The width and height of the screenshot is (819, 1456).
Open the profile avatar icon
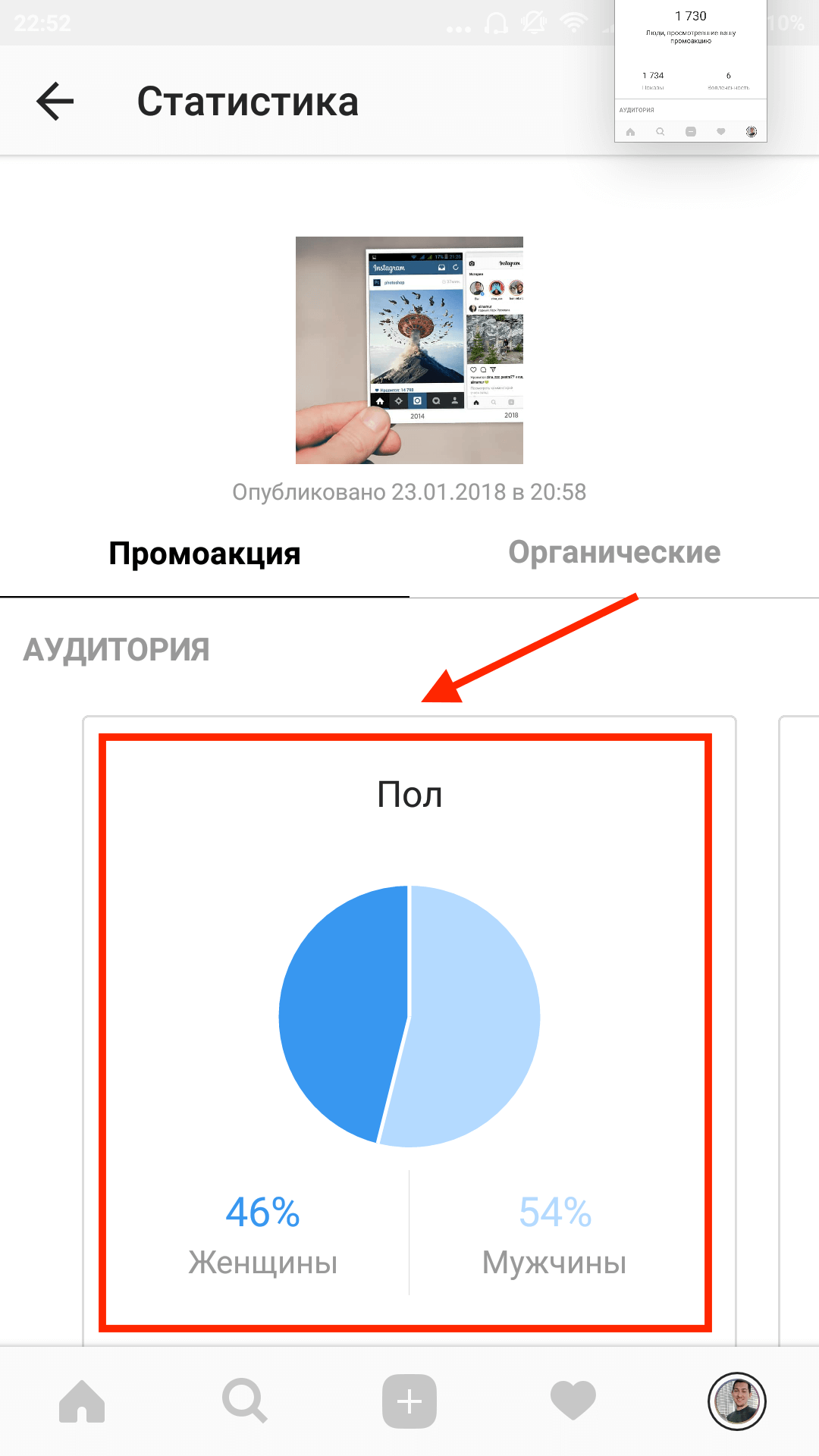coord(737,1401)
